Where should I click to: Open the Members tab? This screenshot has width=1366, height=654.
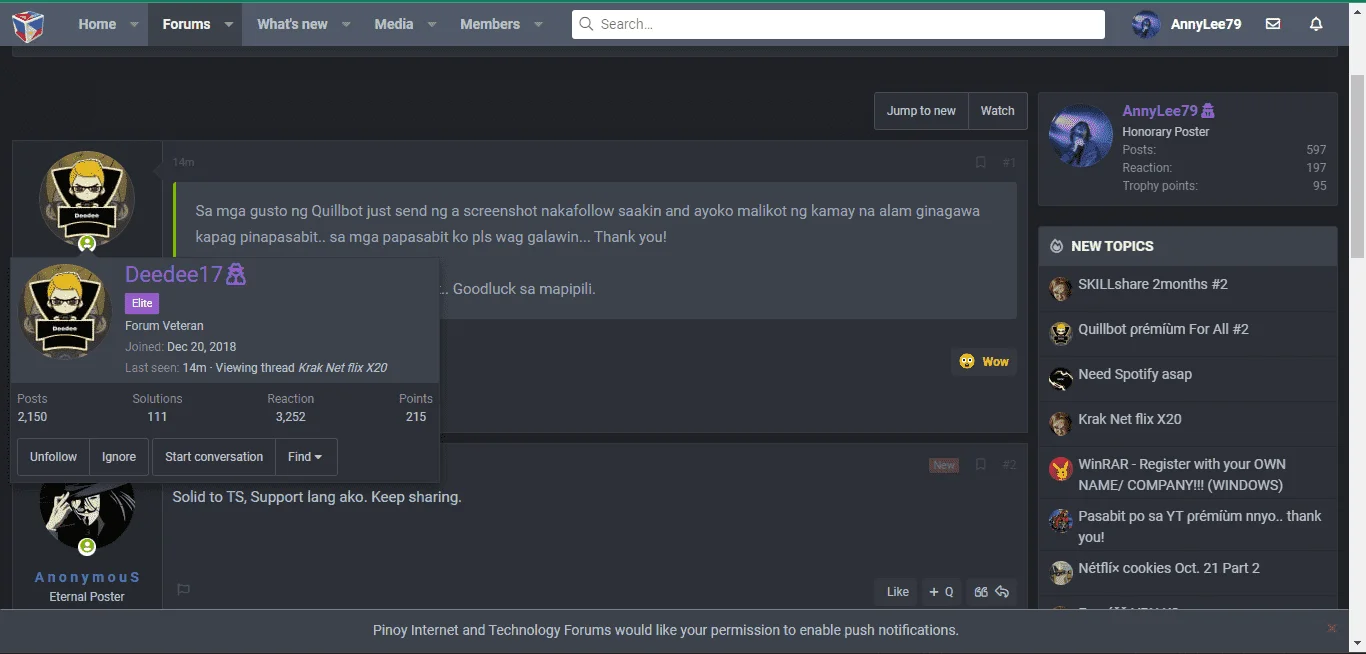pyautogui.click(x=490, y=24)
